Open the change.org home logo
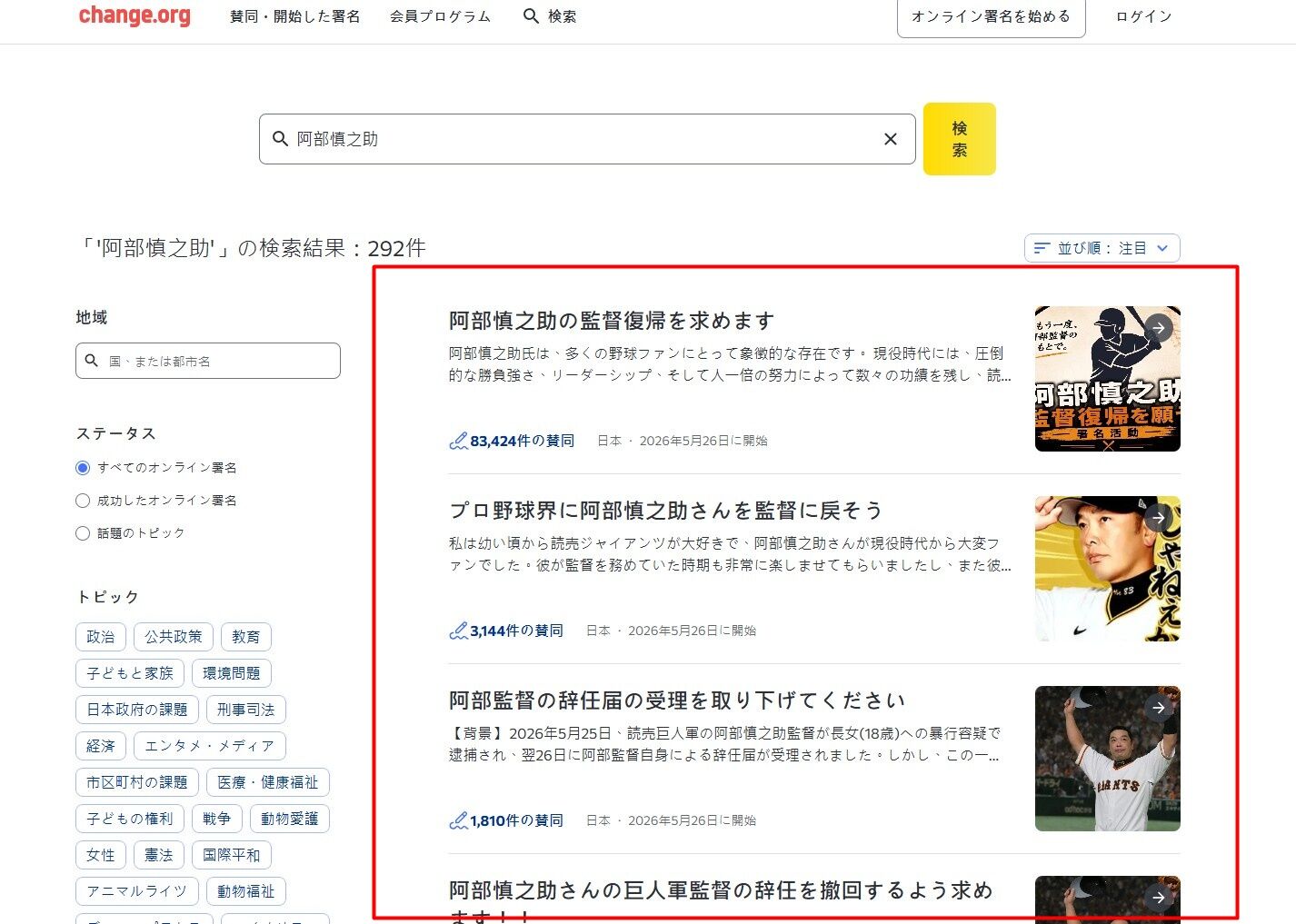 pyautogui.click(x=135, y=15)
